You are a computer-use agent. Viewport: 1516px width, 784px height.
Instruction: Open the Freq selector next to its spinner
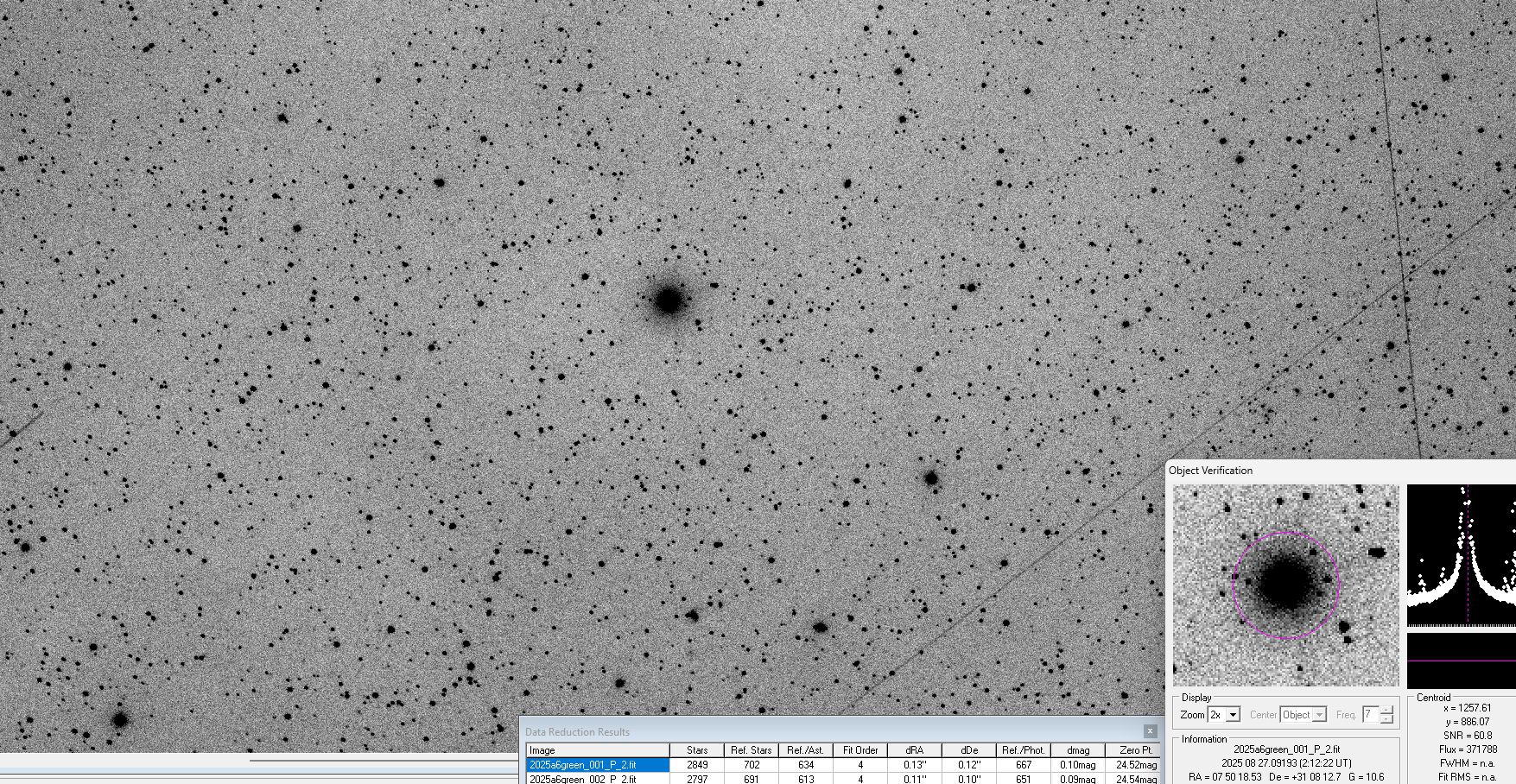point(1369,714)
